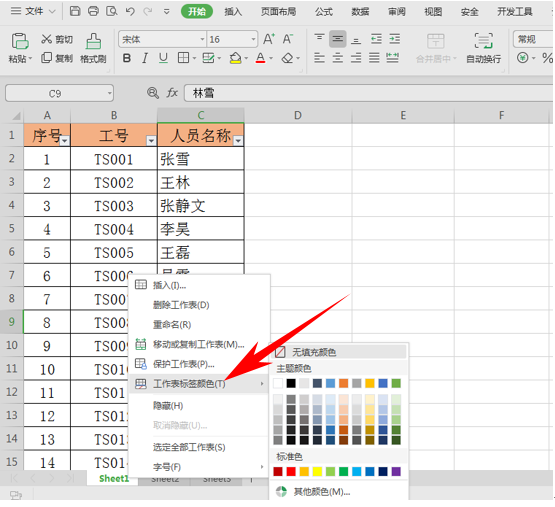Viewport: 555px width, 507px height.
Task: Click the Auto wrap (自动换行) icon
Action: pyautogui.click(x=484, y=41)
